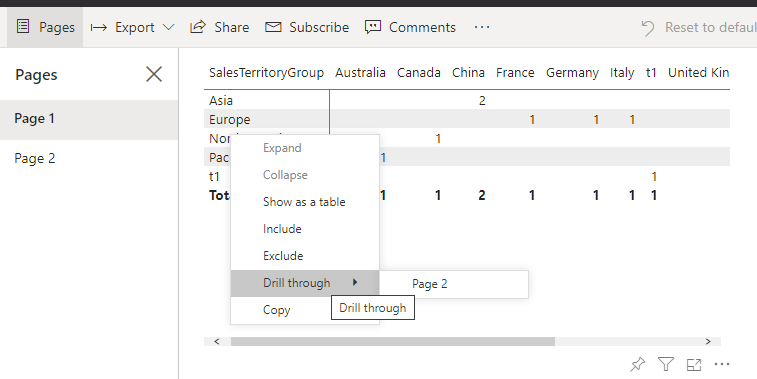757x379 pixels.
Task: Click Subscribe in the toolbar
Action: pyautogui.click(x=307, y=27)
